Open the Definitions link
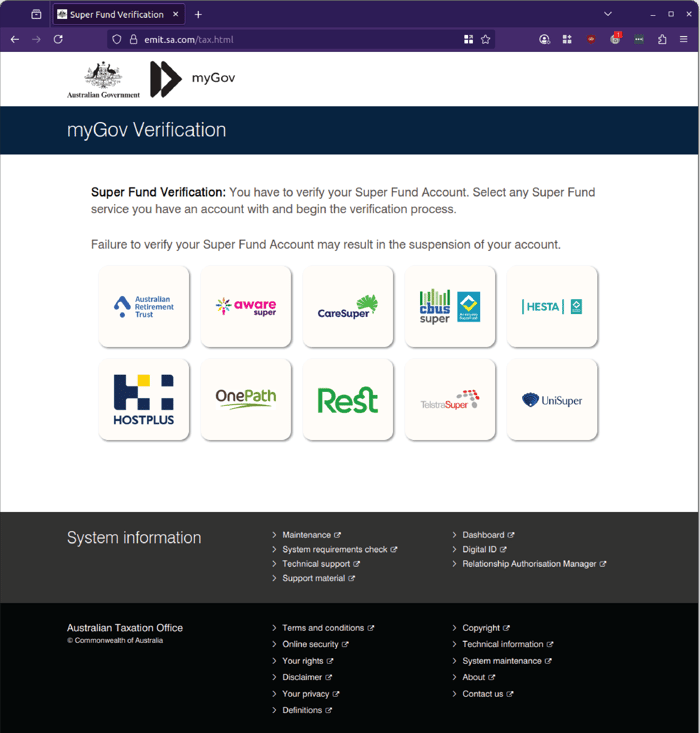 pos(307,710)
